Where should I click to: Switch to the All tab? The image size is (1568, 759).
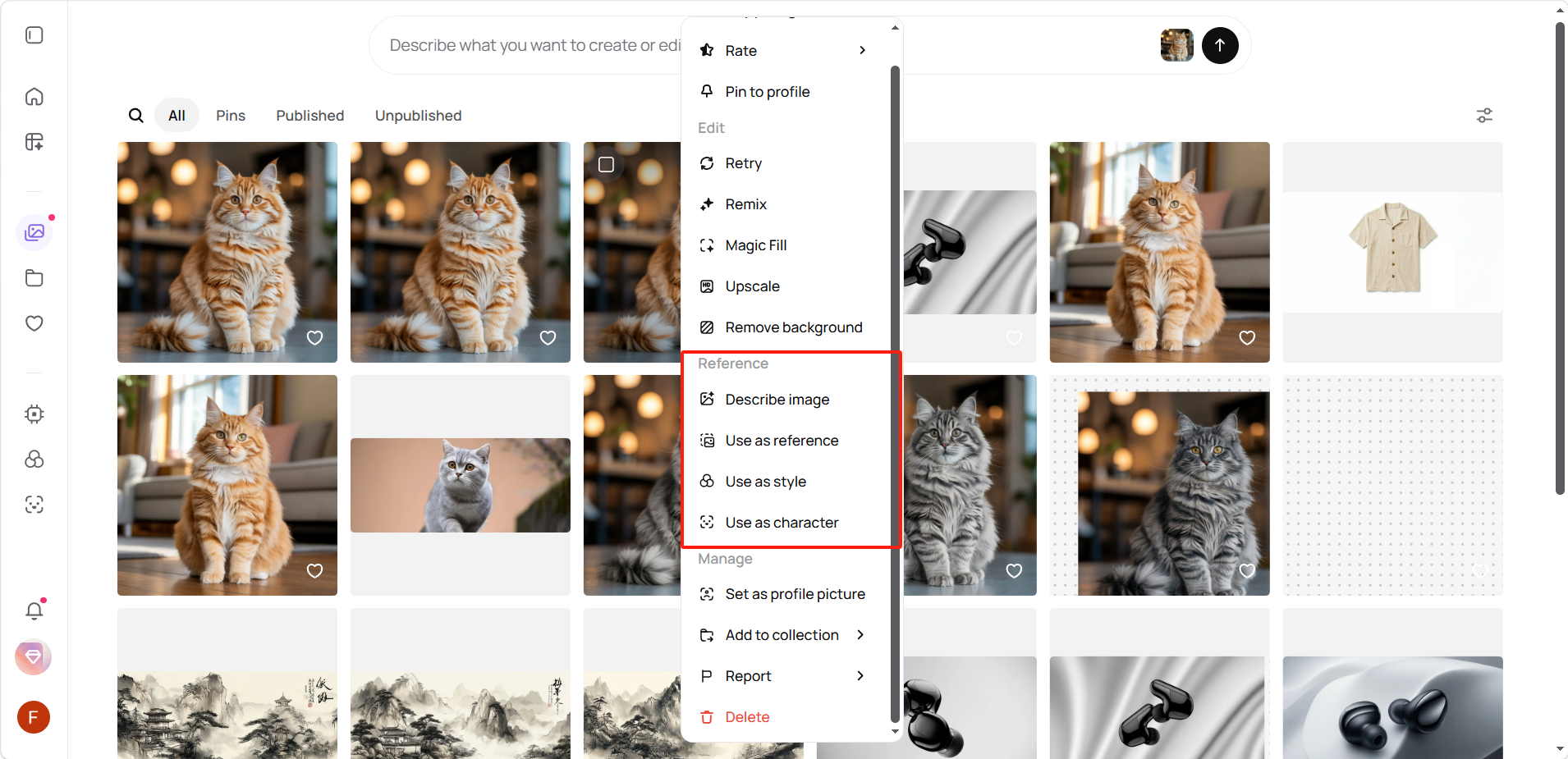point(177,116)
